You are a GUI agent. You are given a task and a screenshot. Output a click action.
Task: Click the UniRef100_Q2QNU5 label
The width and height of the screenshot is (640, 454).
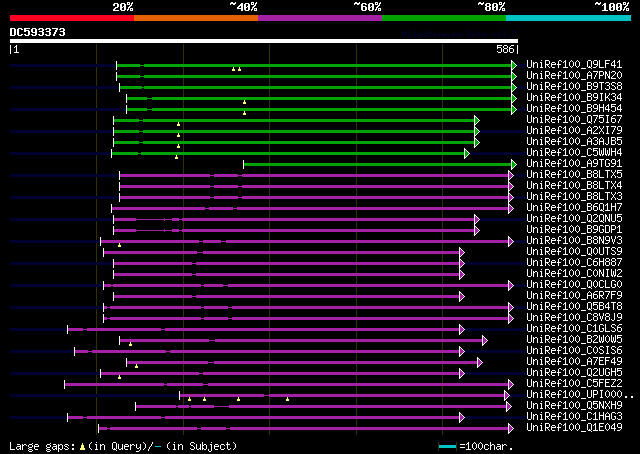click(574, 219)
